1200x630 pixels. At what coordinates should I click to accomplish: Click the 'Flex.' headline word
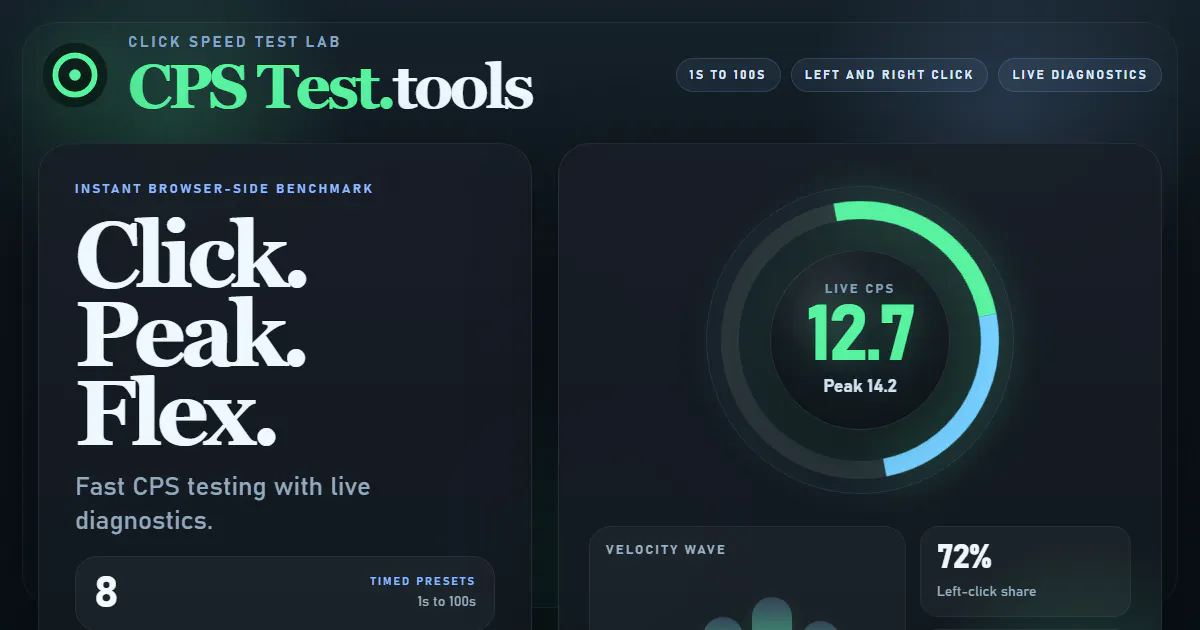coord(176,410)
